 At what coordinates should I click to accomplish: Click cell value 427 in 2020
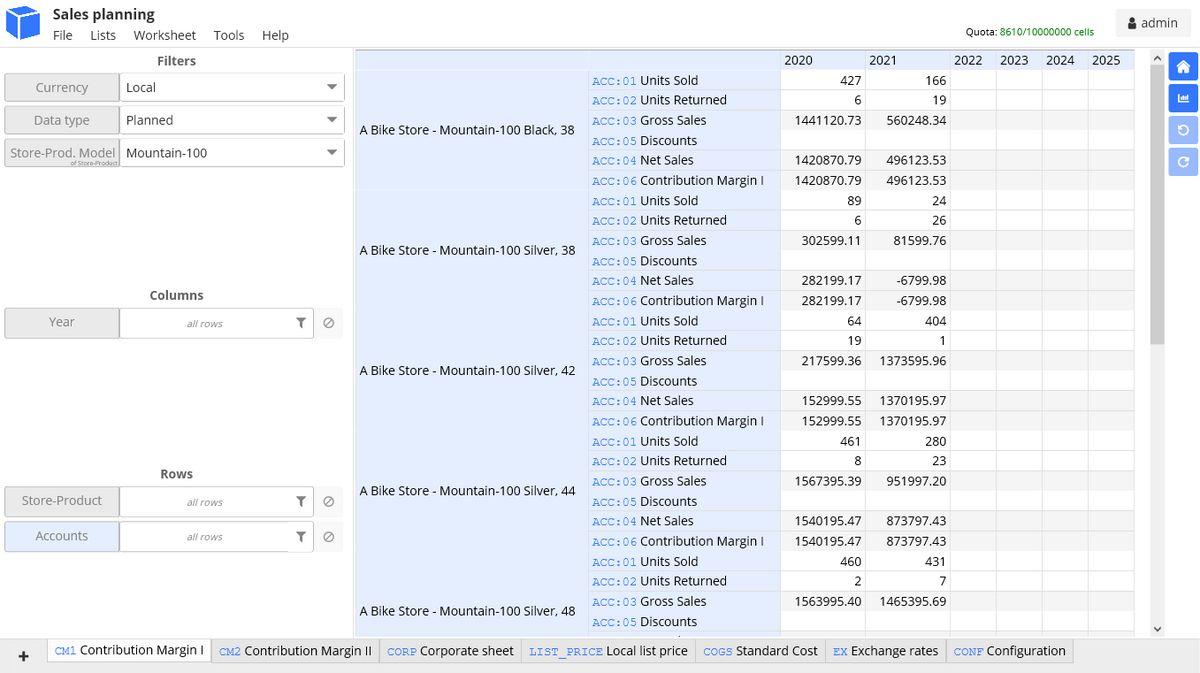tap(823, 80)
